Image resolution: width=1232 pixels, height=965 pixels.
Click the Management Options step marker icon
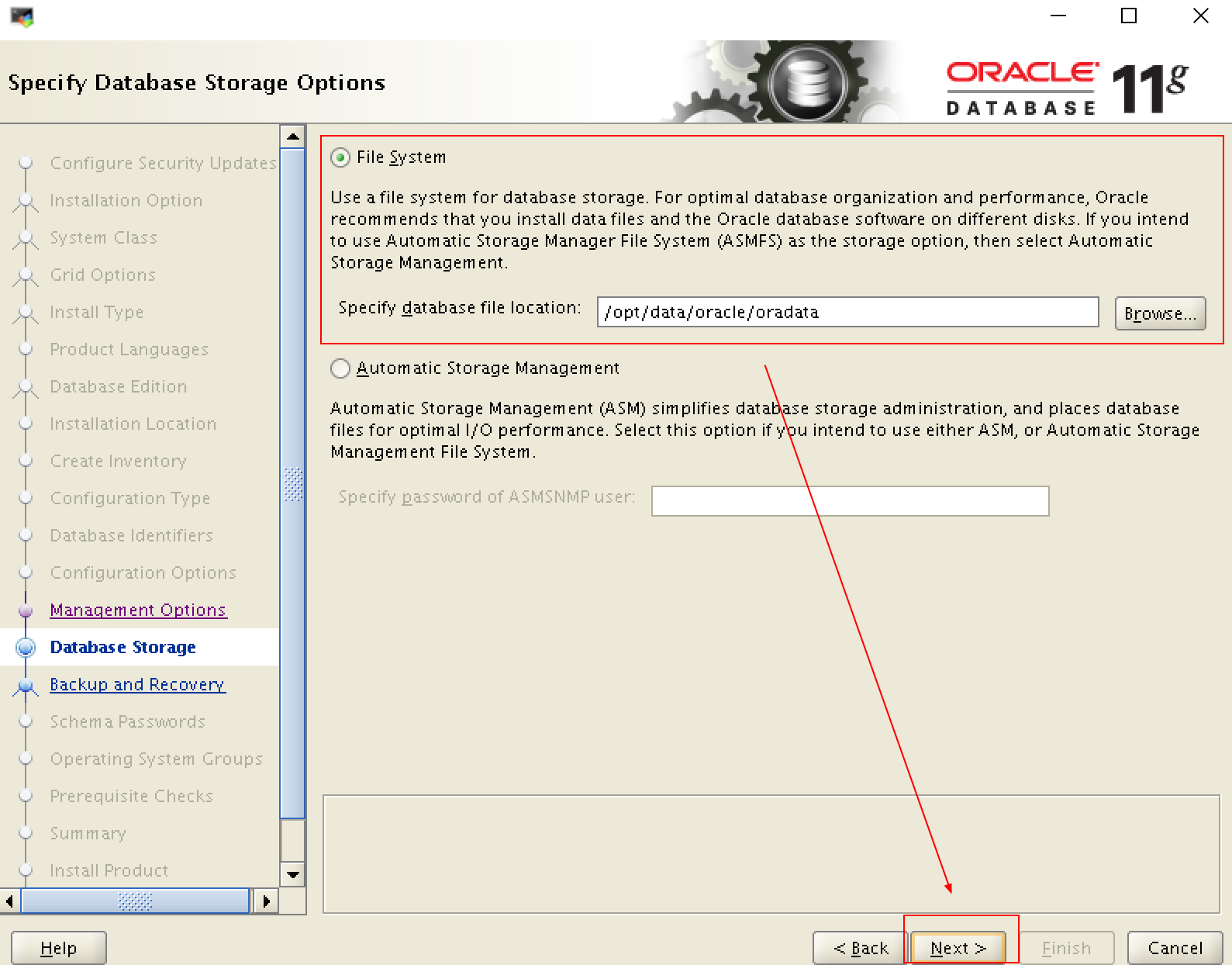point(26,610)
